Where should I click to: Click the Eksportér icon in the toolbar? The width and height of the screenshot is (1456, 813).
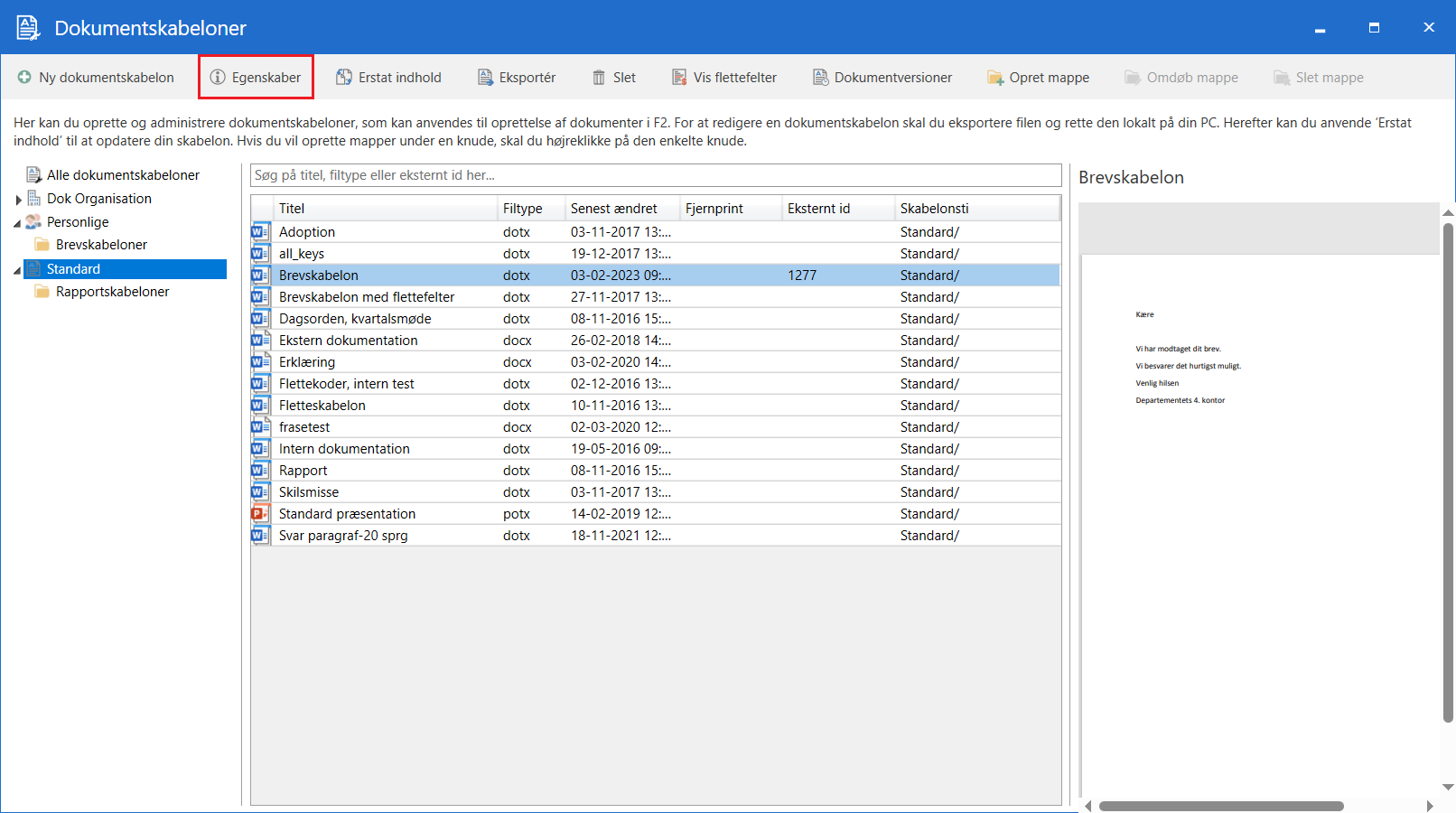[486, 78]
